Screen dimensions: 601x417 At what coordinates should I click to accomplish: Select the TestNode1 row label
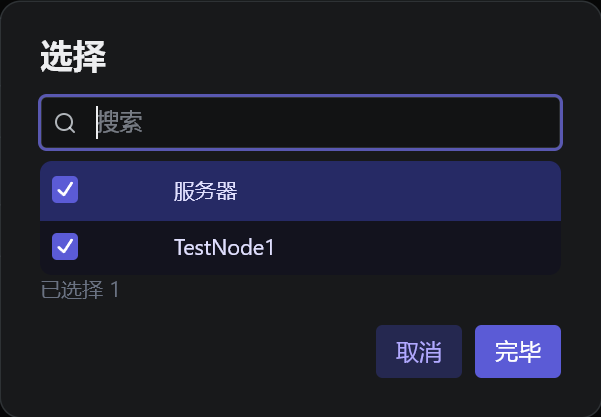(224, 247)
